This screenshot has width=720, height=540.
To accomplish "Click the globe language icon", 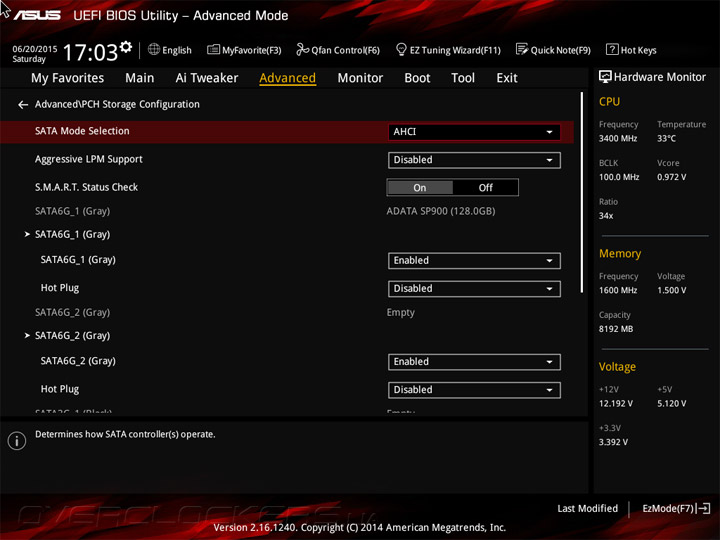I will coord(154,49).
